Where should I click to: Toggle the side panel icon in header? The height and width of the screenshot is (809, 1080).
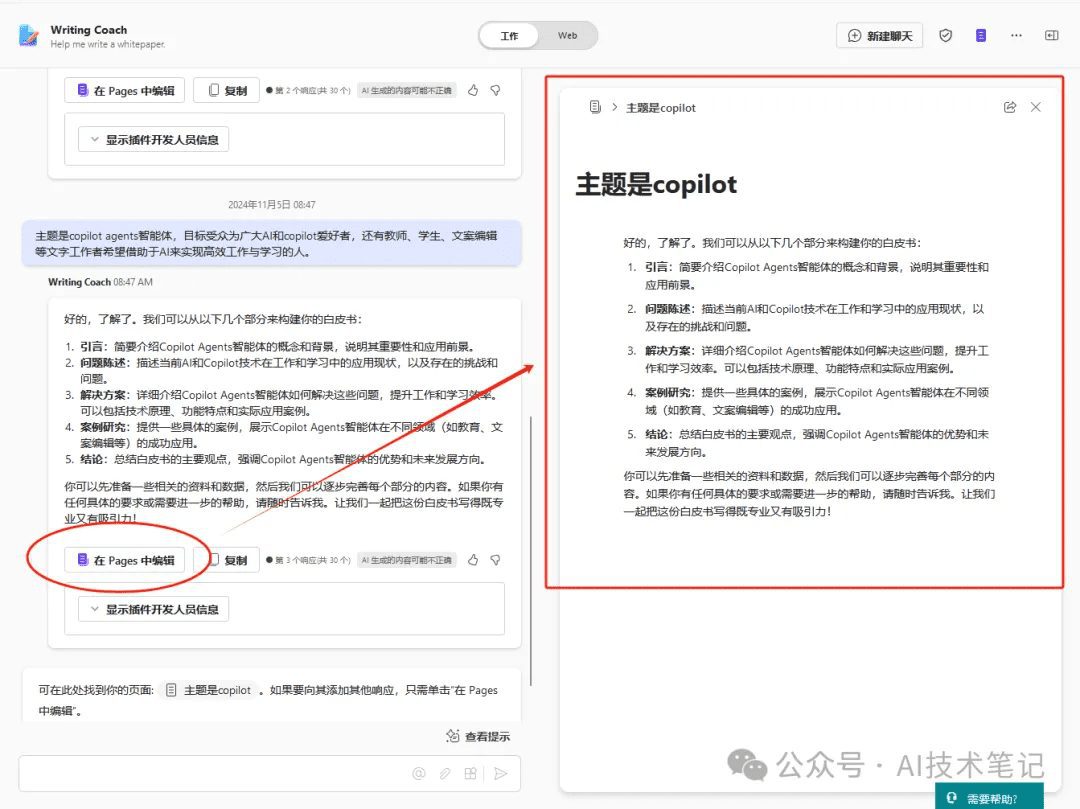[1052, 36]
